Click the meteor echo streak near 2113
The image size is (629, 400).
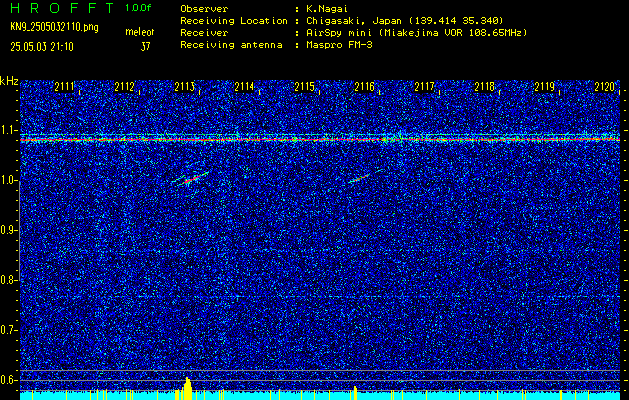coord(191,179)
